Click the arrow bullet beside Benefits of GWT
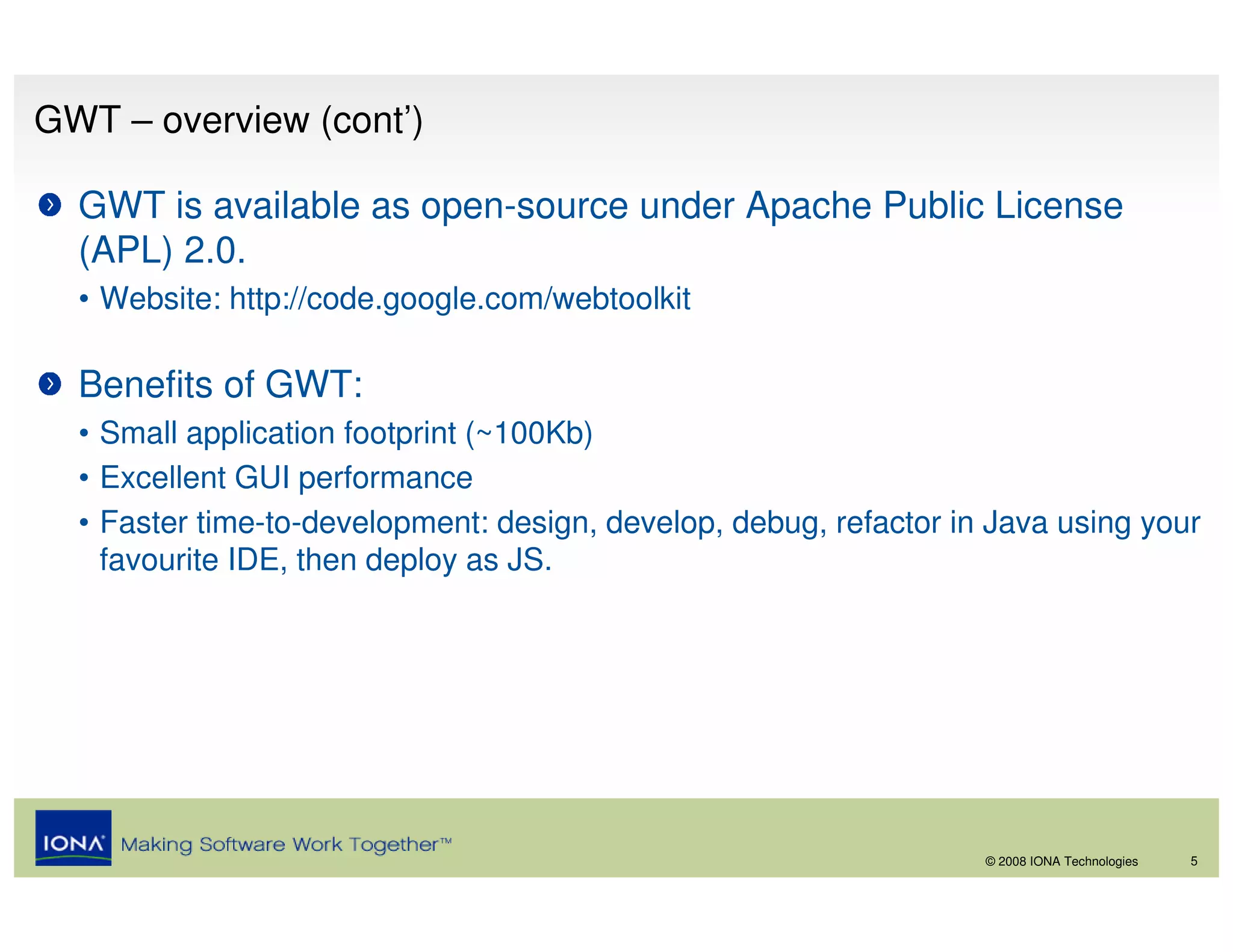 pyautogui.click(x=50, y=384)
